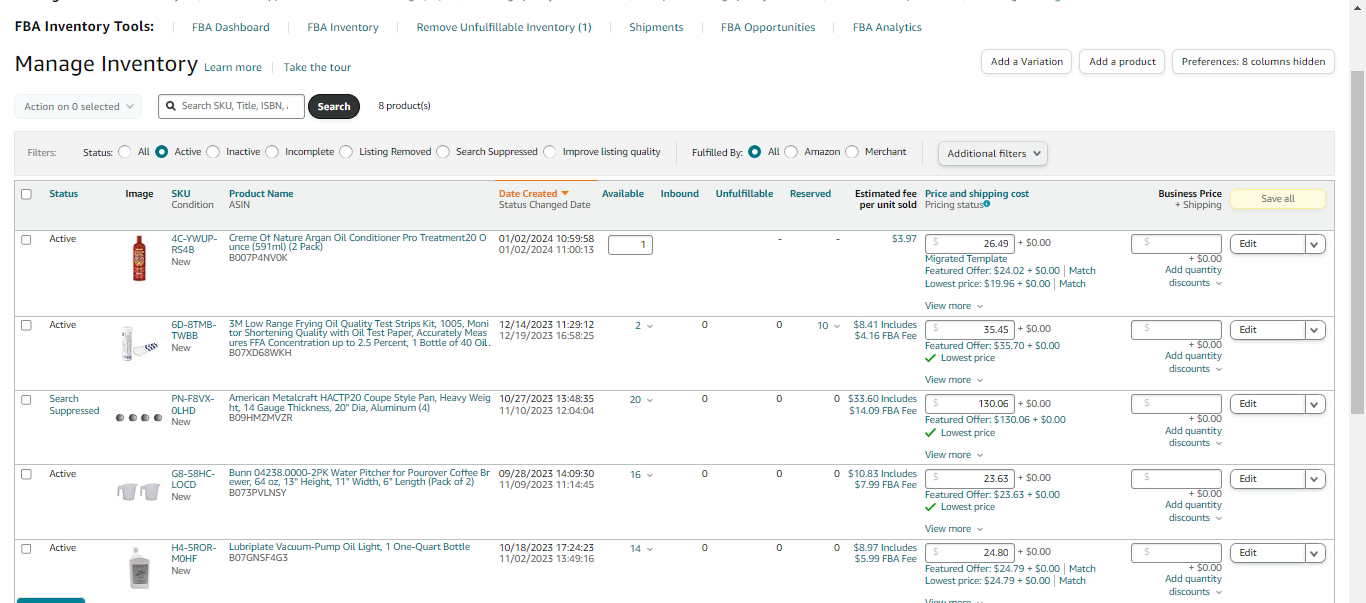The image size is (1366, 603).
Task: Open FBA Opportunities tab
Action: [x=768, y=28]
